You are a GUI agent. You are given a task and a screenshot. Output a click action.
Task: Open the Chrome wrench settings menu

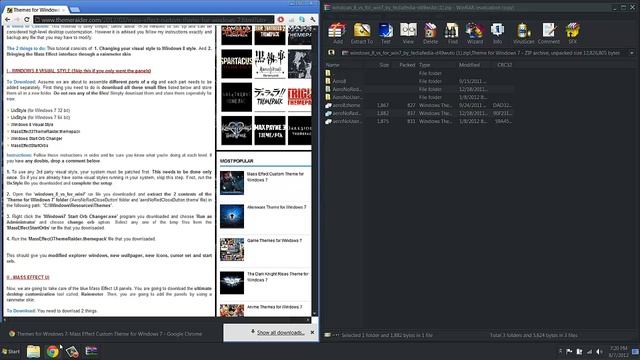(x=313, y=20)
